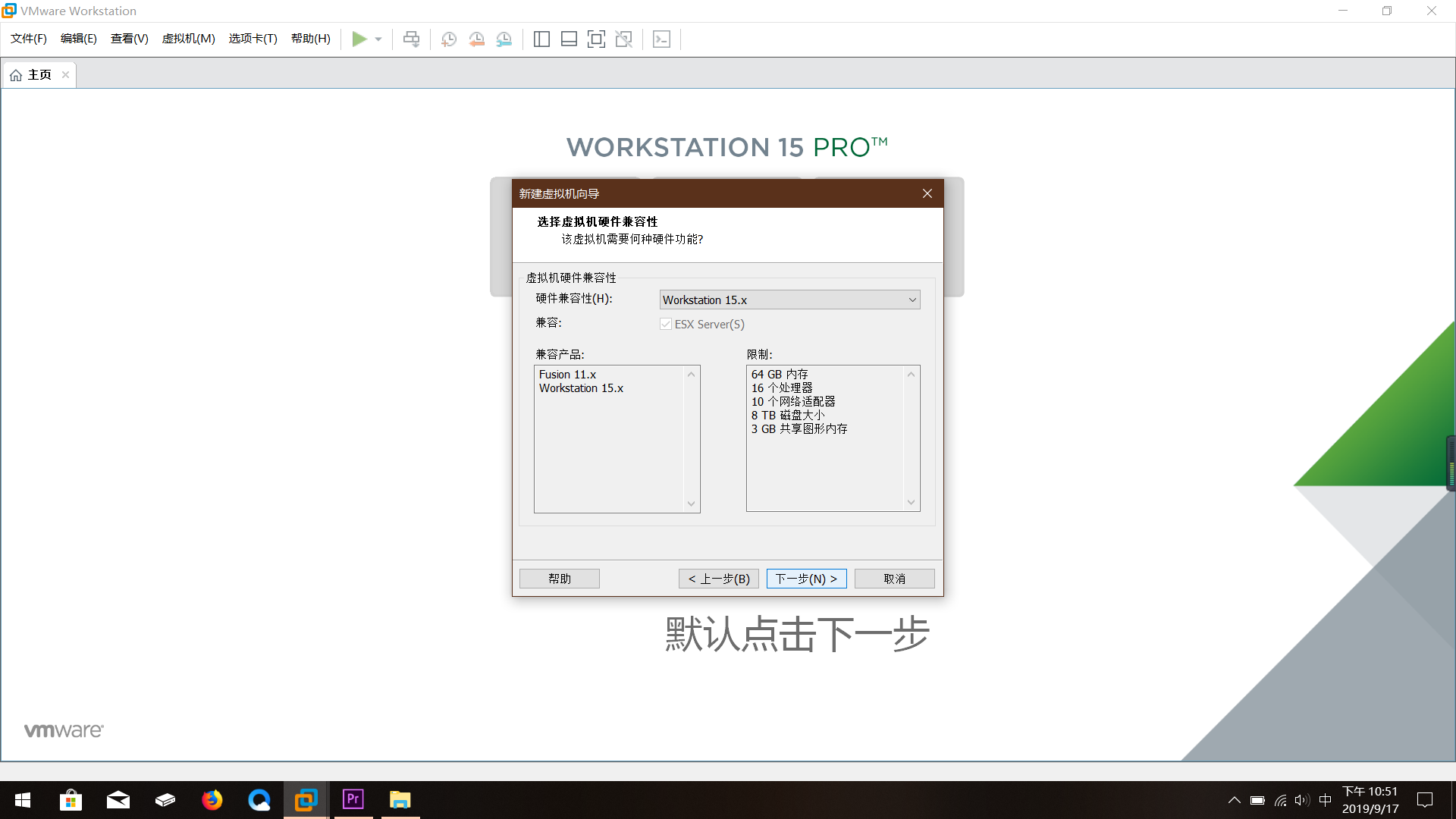This screenshot has height=819, width=1456.
Task: Click the take snapshot toolbar icon
Action: tap(449, 39)
